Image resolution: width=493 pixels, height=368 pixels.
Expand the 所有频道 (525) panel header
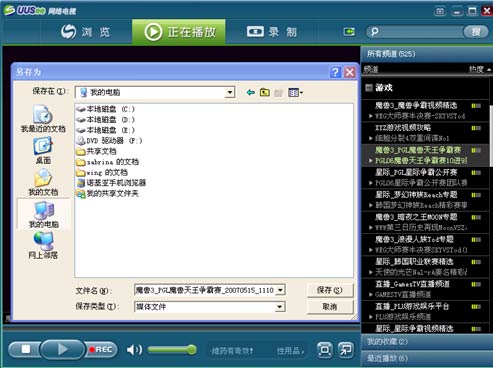tap(426, 54)
